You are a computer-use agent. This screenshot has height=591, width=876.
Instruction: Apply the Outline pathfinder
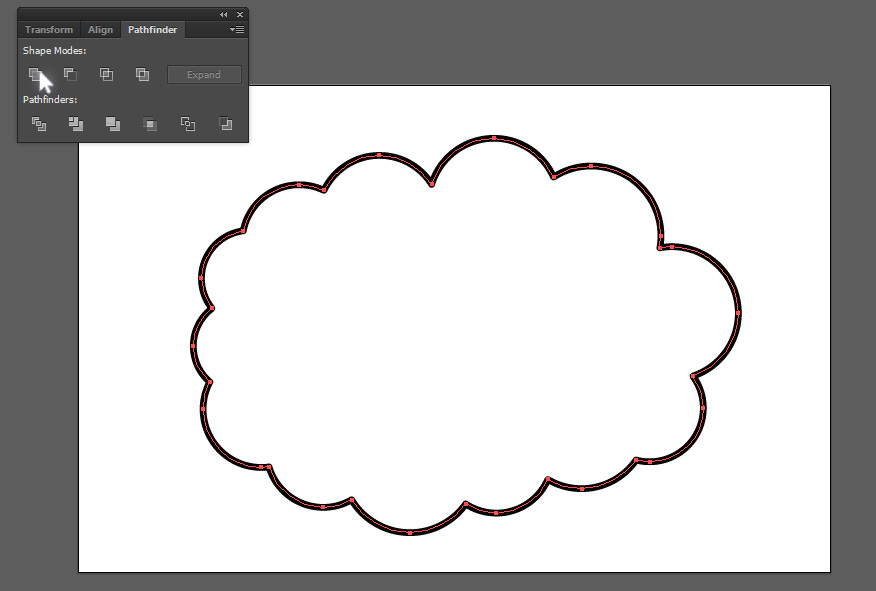point(188,123)
